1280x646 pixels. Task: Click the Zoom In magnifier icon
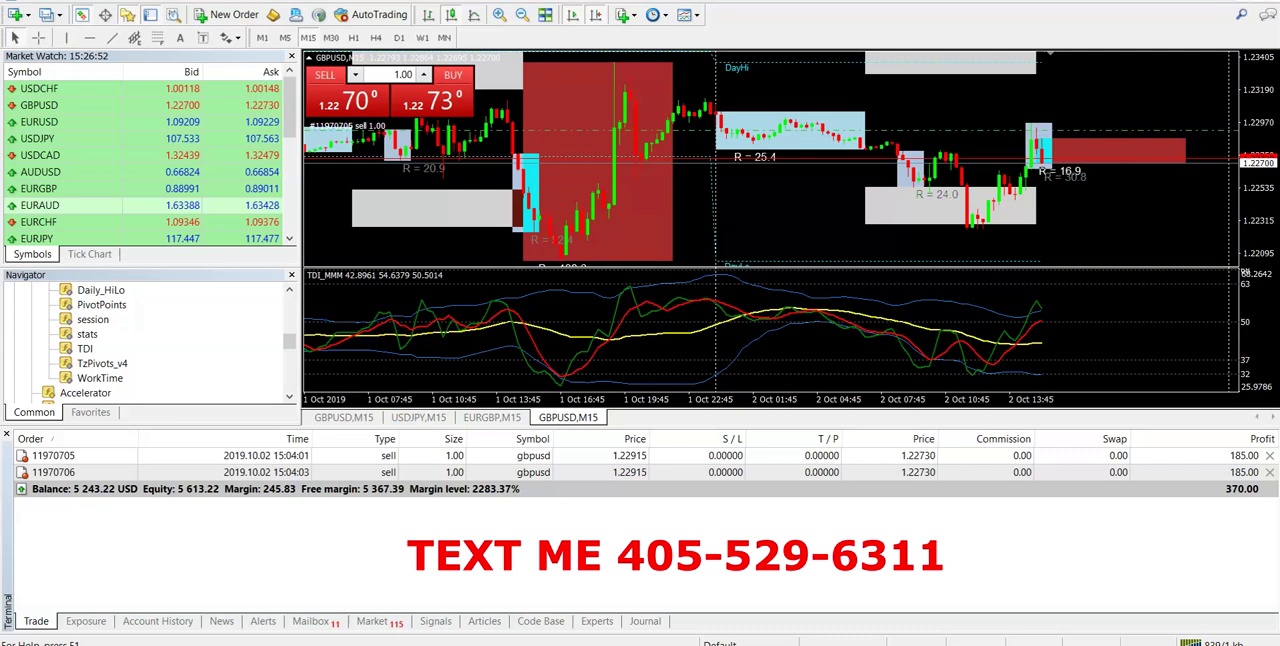point(499,15)
